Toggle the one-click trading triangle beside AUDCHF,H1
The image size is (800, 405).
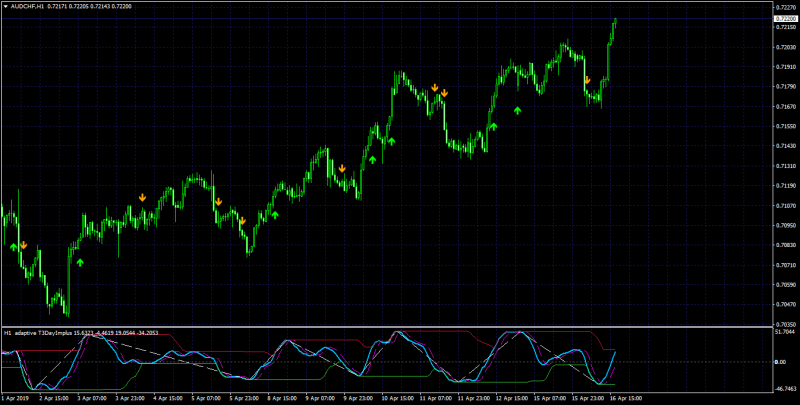click(6, 7)
